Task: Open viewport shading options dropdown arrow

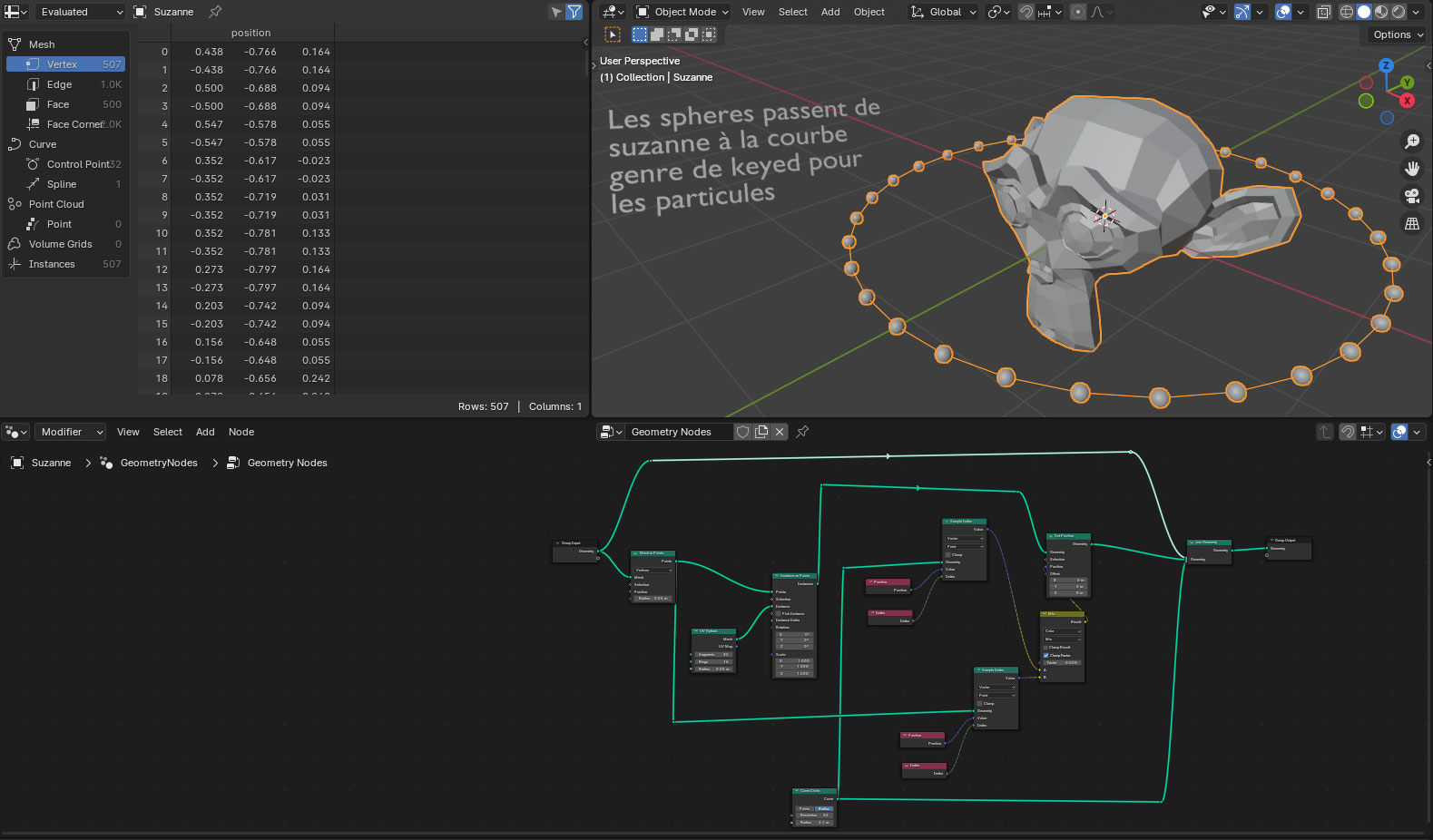Action: [x=1417, y=12]
